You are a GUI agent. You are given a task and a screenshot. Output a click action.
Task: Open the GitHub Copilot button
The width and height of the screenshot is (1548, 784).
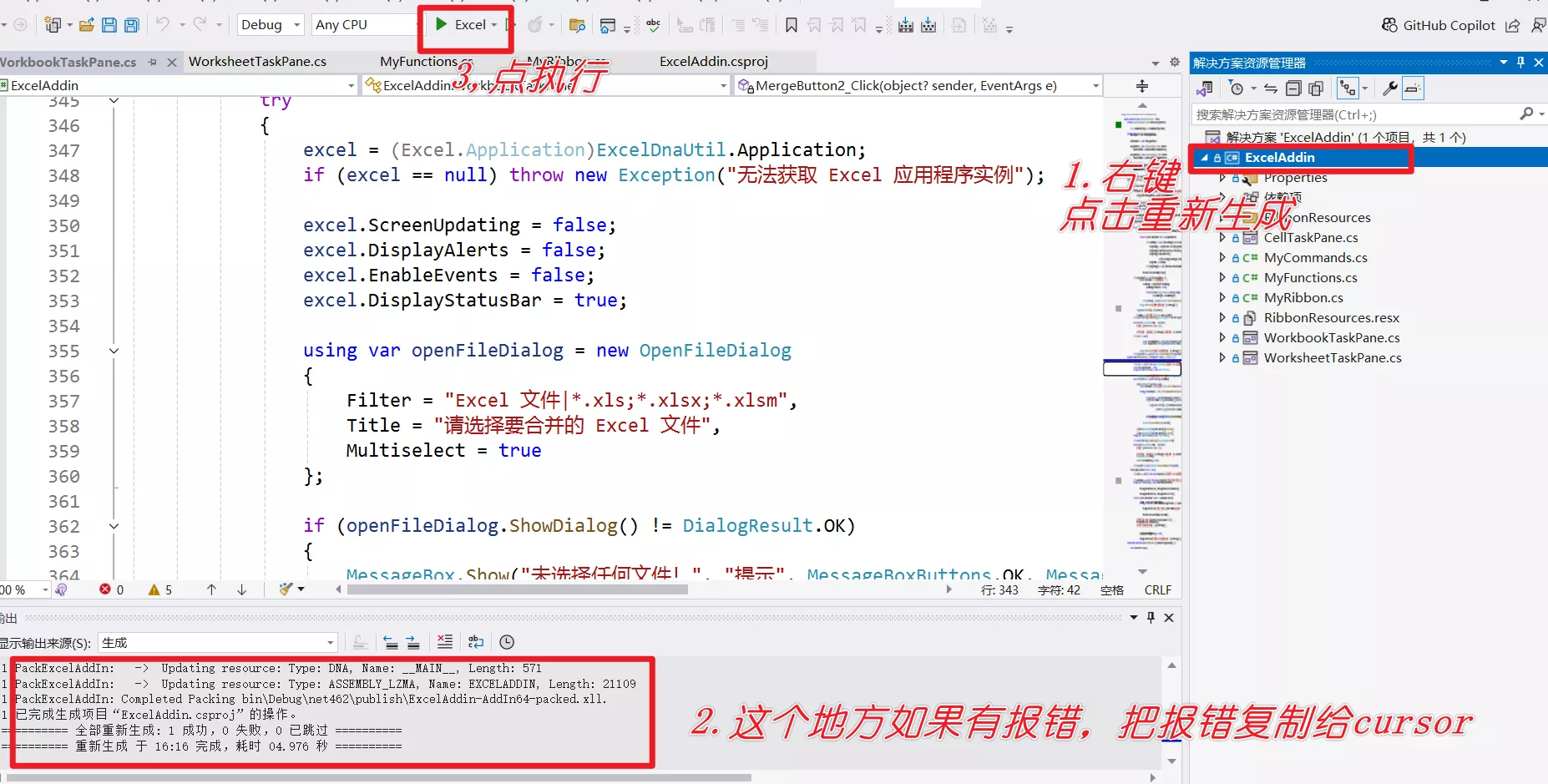pos(1439,25)
